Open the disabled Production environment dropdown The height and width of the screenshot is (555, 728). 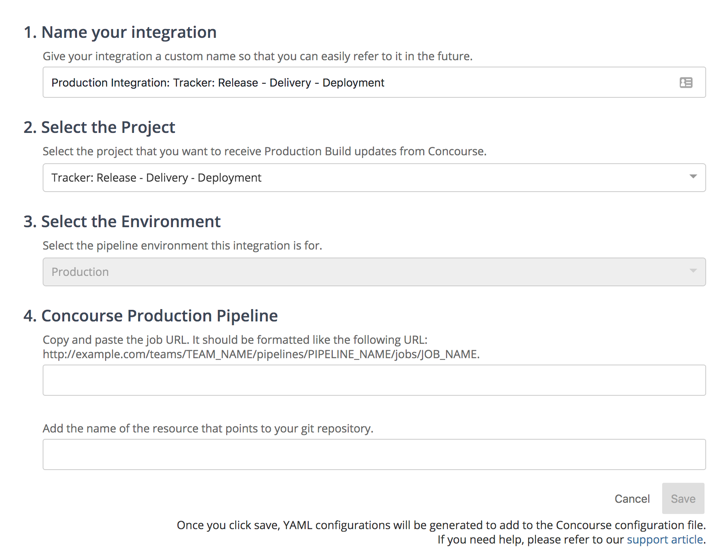pyautogui.click(x=360, y=272)
